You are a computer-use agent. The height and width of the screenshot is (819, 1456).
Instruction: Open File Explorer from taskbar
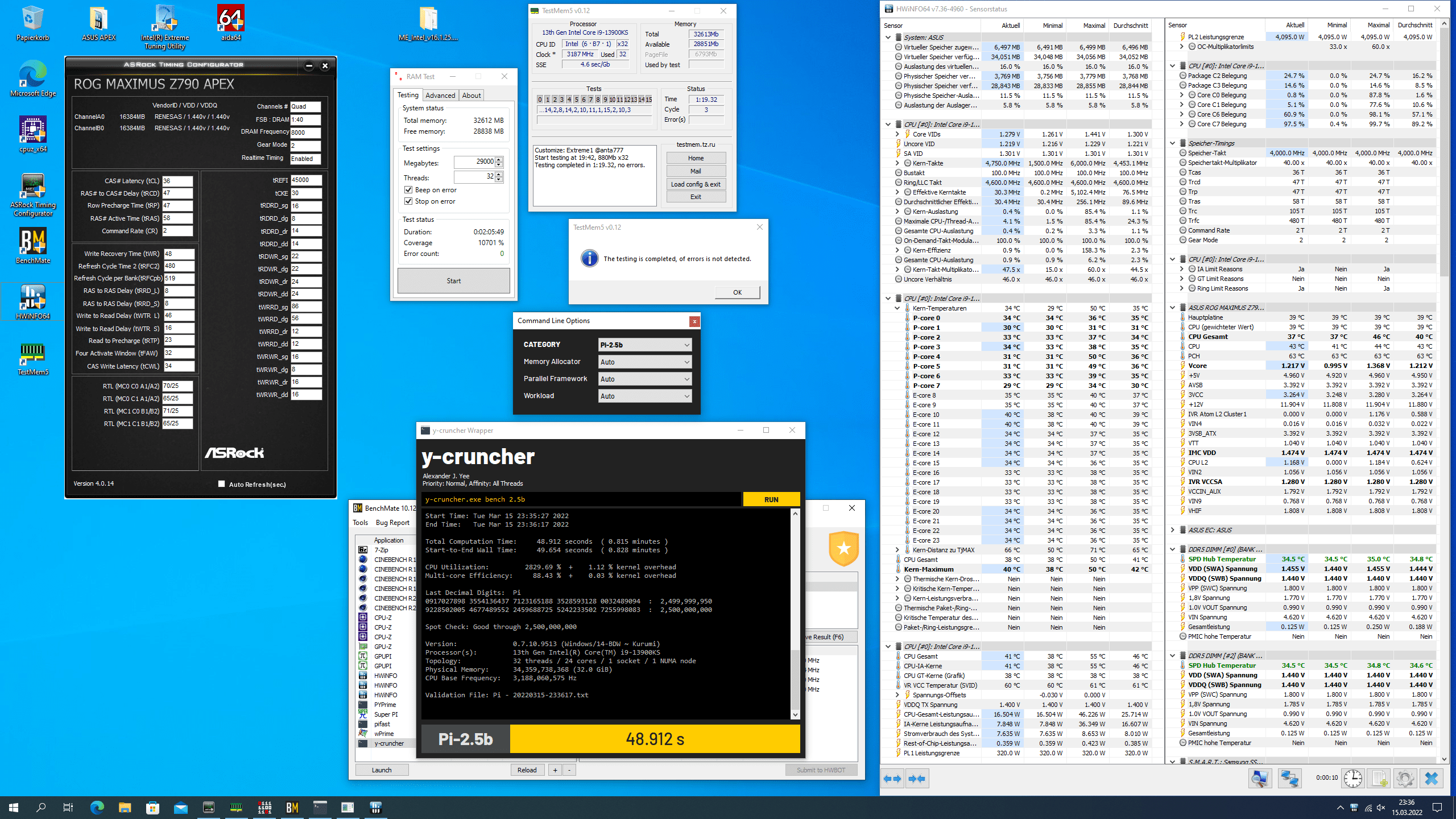pos(125,808)
